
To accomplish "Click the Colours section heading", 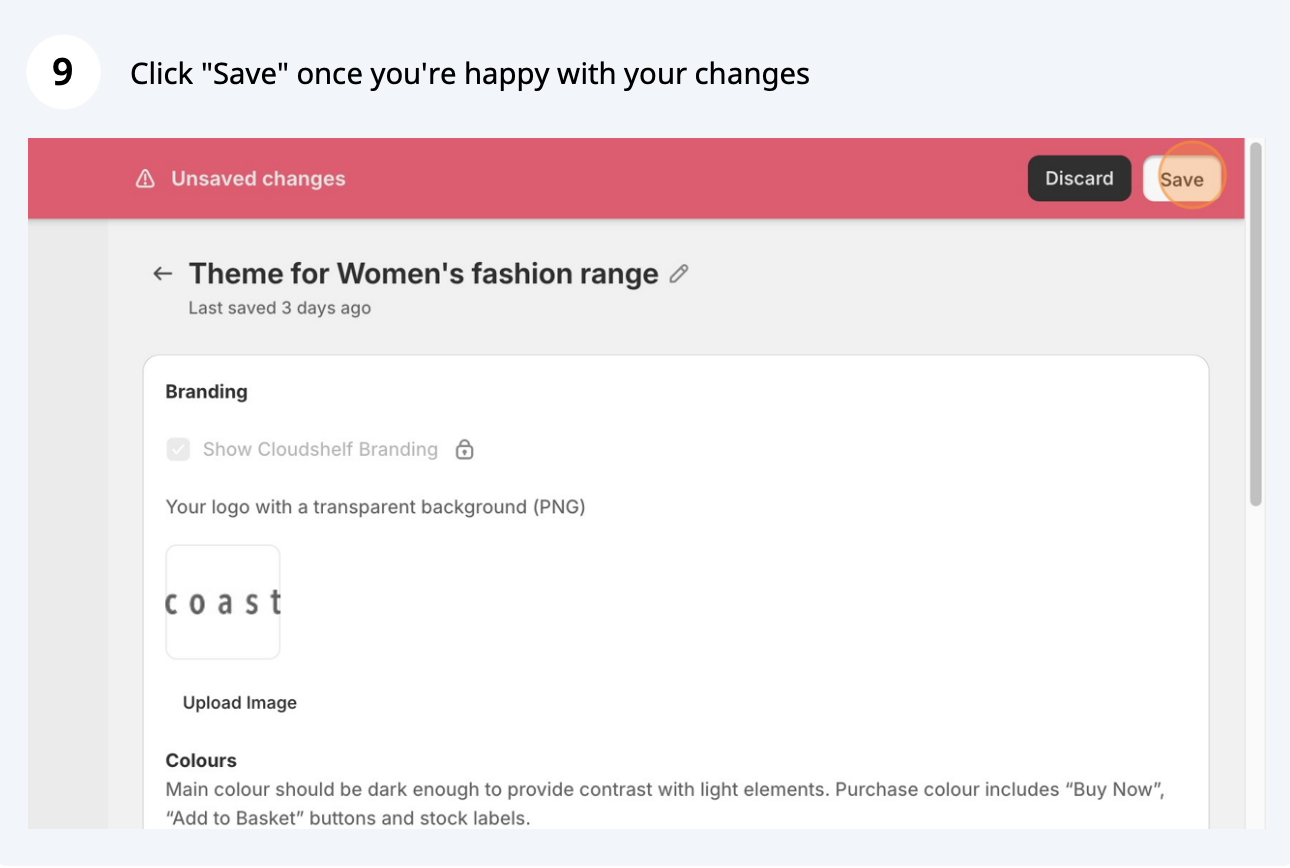I will tap(201, 761).
